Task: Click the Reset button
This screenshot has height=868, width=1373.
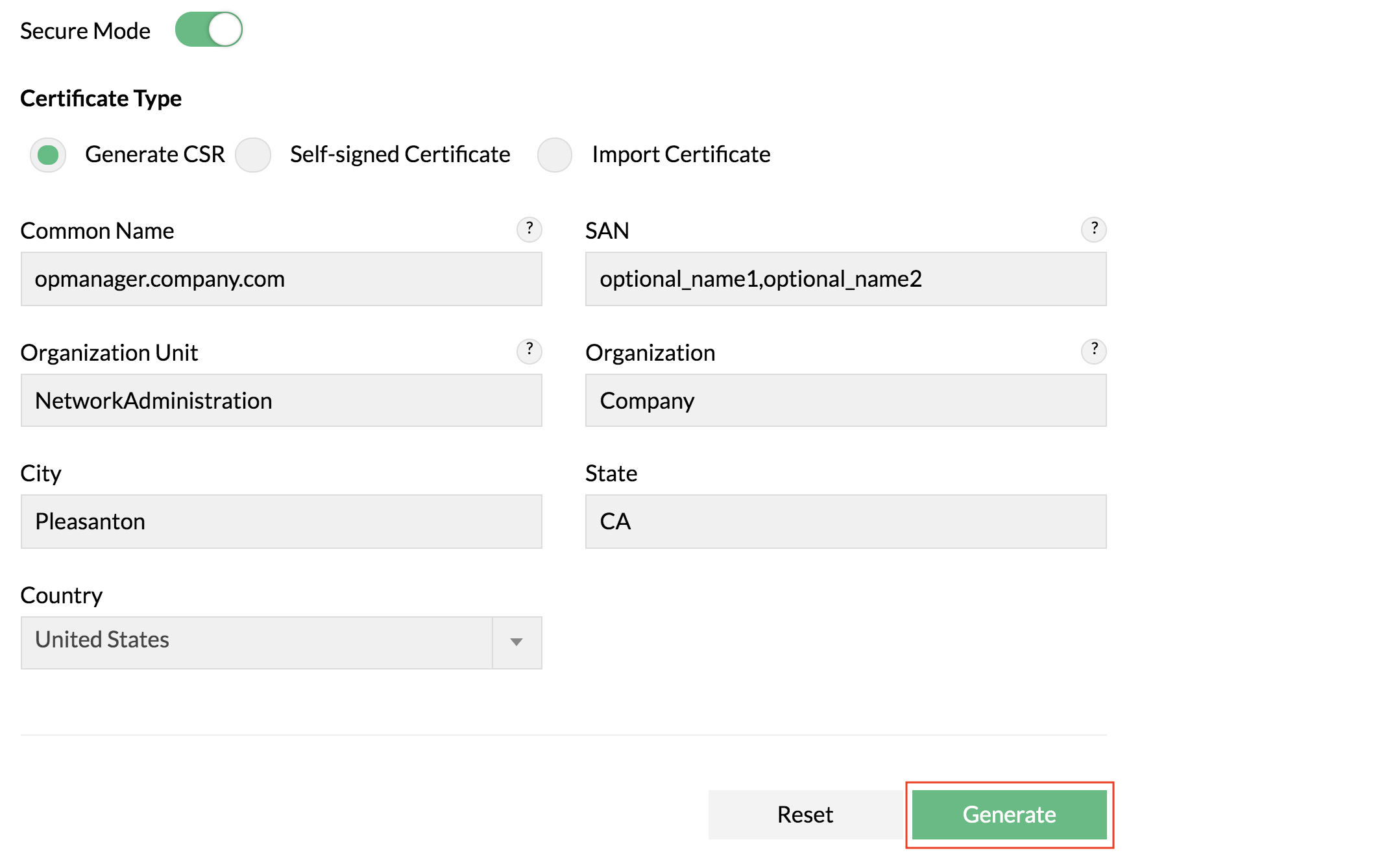Action: click(805, 814)
